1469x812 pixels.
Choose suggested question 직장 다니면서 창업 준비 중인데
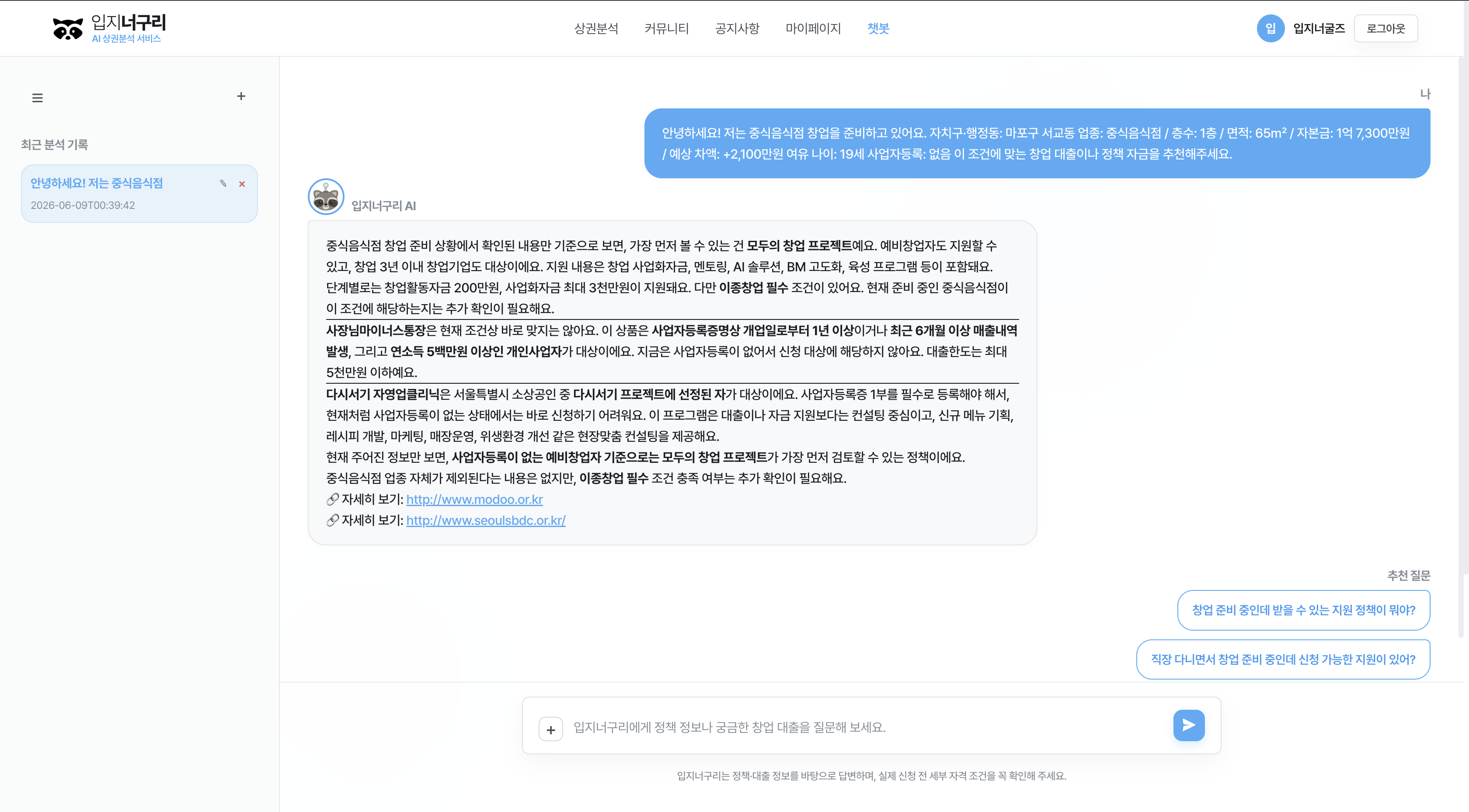[x=1283, y=659]
